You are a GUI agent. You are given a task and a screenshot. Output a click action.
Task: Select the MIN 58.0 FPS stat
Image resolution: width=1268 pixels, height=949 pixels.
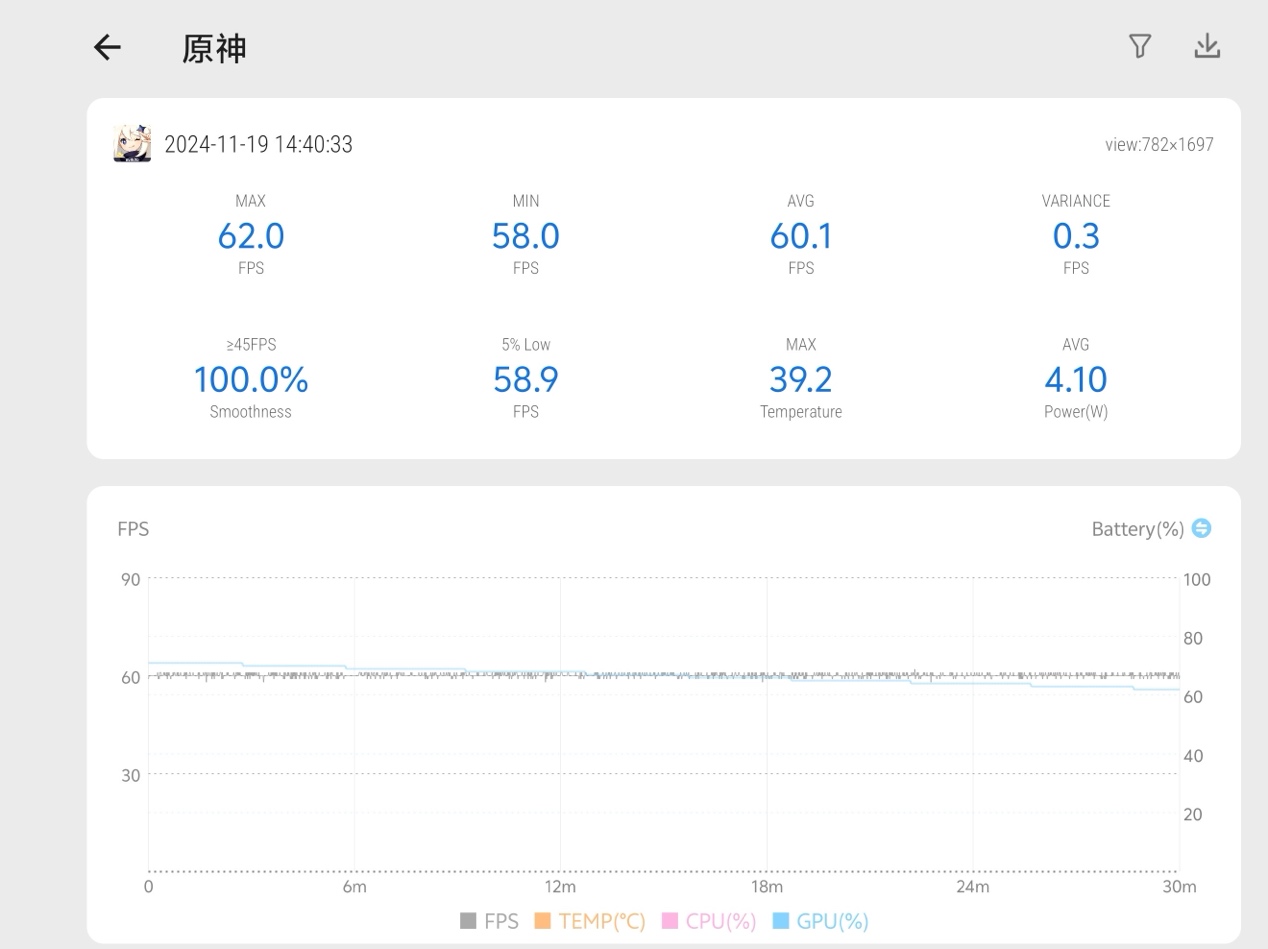click(525, 236)
